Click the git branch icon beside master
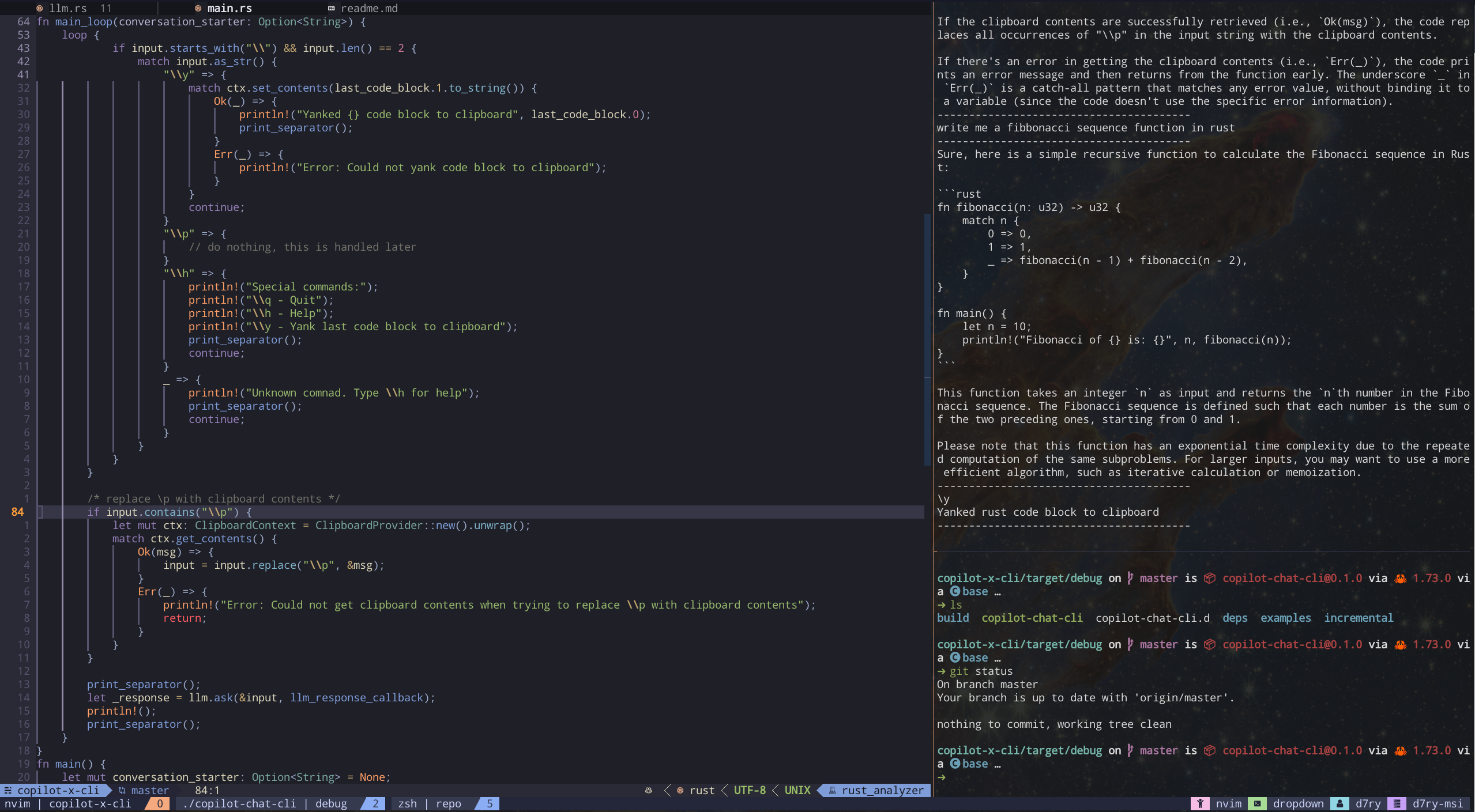The image size is (1475, 812). [x=122, y=790]
